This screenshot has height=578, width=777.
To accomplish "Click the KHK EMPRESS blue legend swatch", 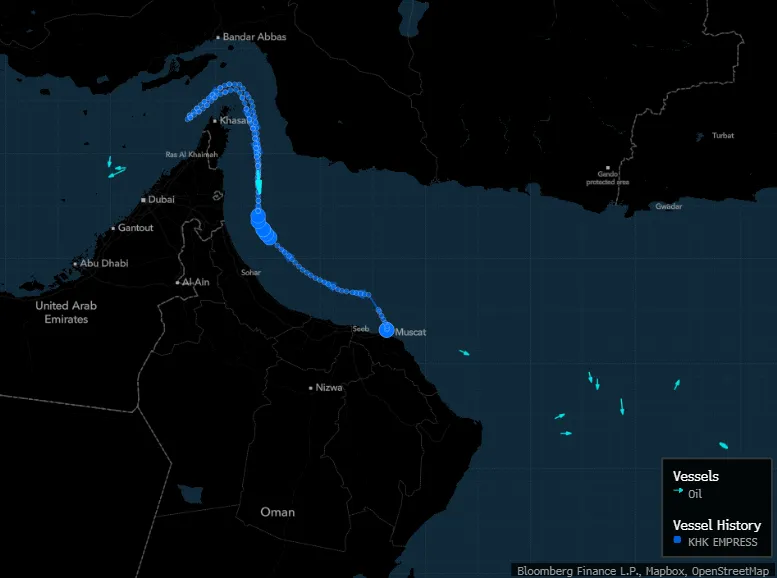I will click(x=678, y=541).
